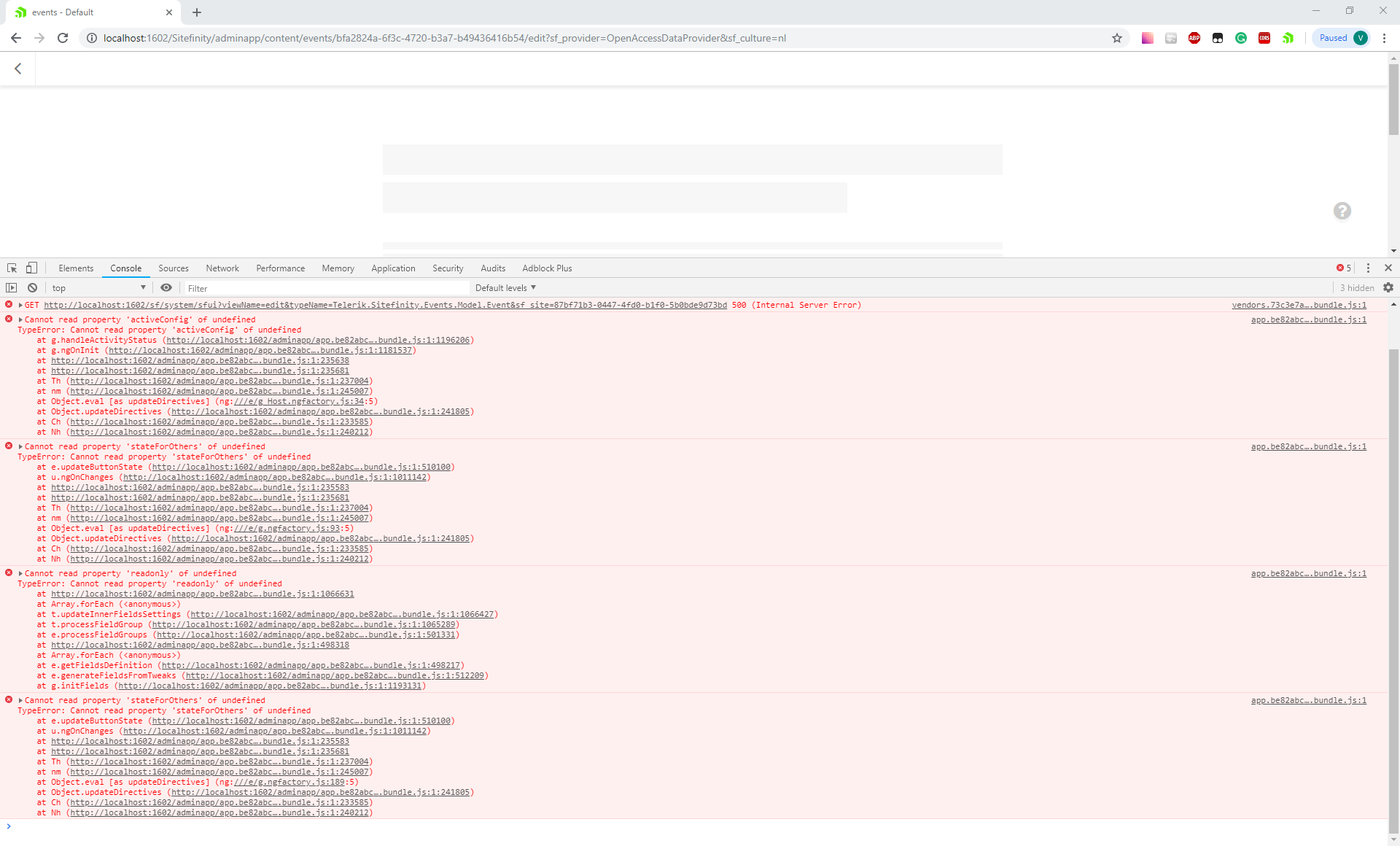1400x846 pixels.
Task: Open the failed GET request URL link
Action: [385, 305]
